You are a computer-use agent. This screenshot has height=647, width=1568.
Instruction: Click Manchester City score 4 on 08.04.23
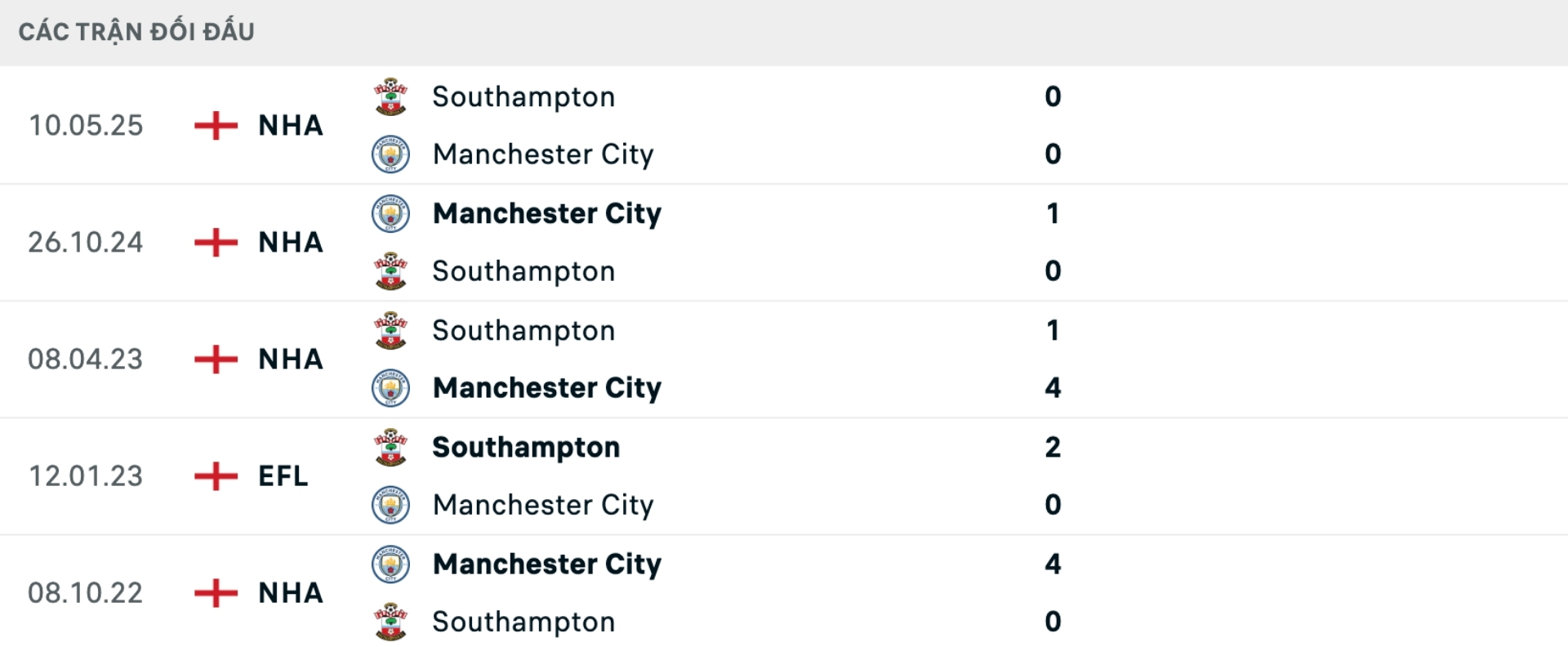[x=1053, y=387]
